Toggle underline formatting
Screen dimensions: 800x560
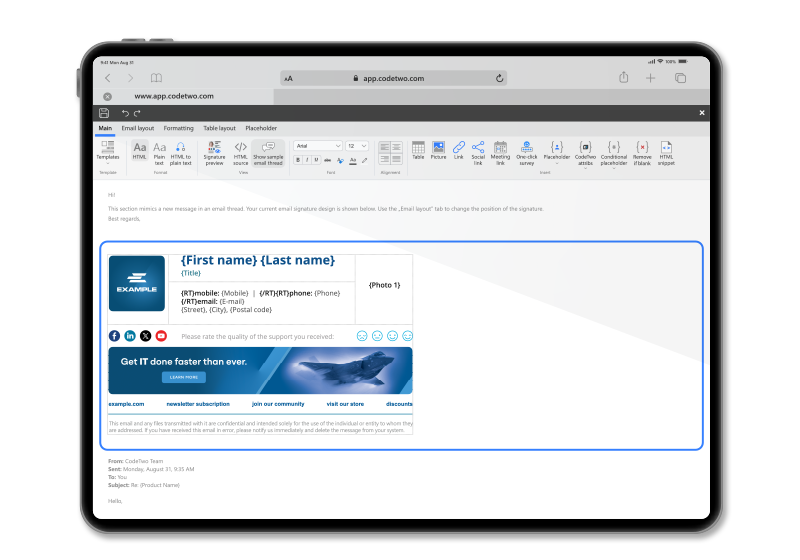(316, 160)
